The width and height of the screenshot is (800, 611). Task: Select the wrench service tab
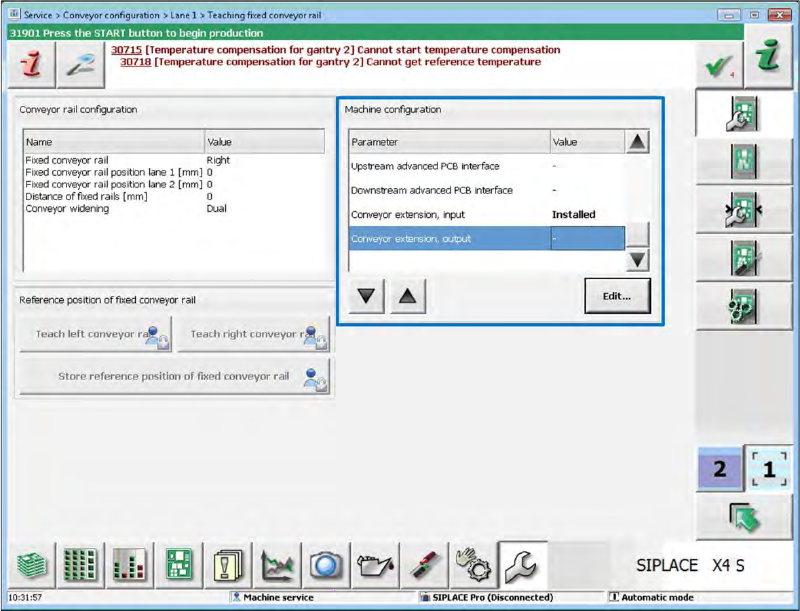tap(522, 565)
